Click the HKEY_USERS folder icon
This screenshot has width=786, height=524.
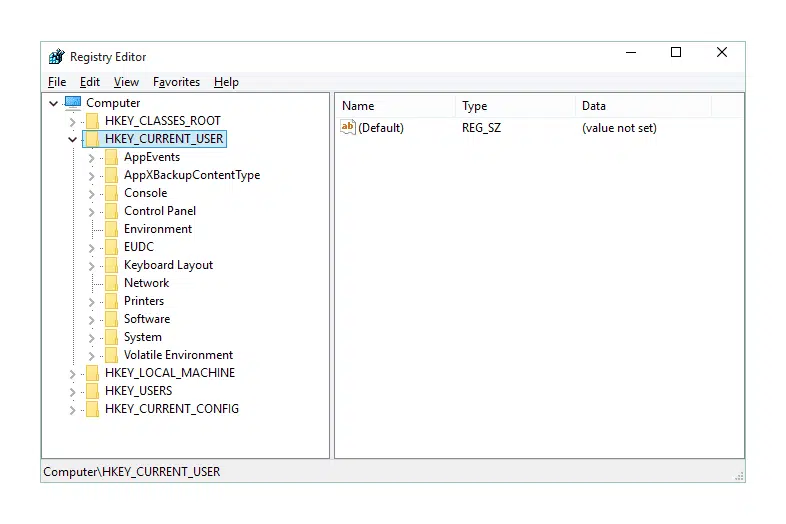tap(92, 391)
